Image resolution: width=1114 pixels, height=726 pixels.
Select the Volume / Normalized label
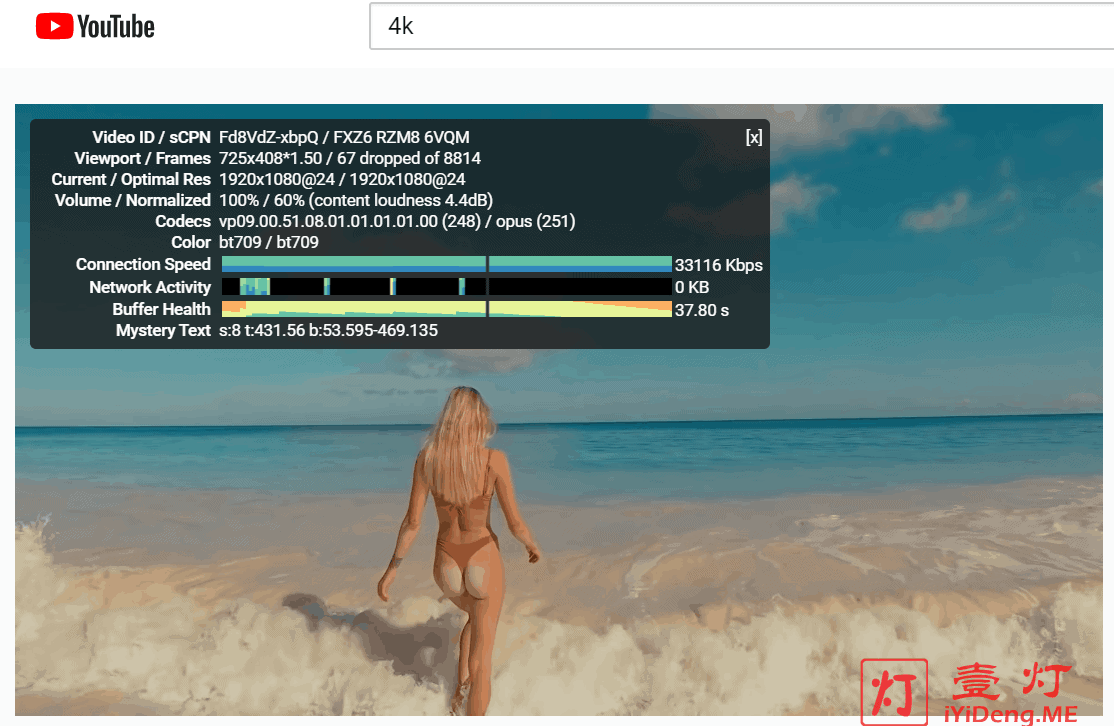coord(133,200)
